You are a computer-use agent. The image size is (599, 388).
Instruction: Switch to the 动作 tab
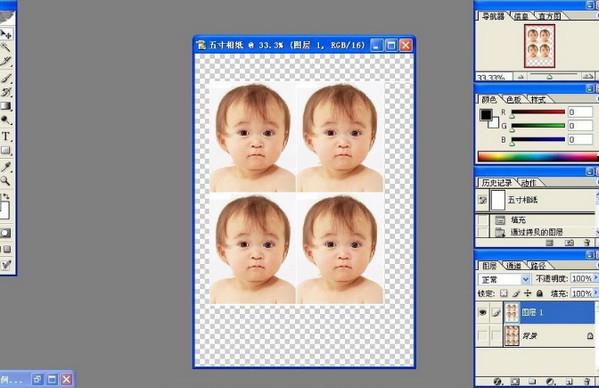tap(529, 183)
